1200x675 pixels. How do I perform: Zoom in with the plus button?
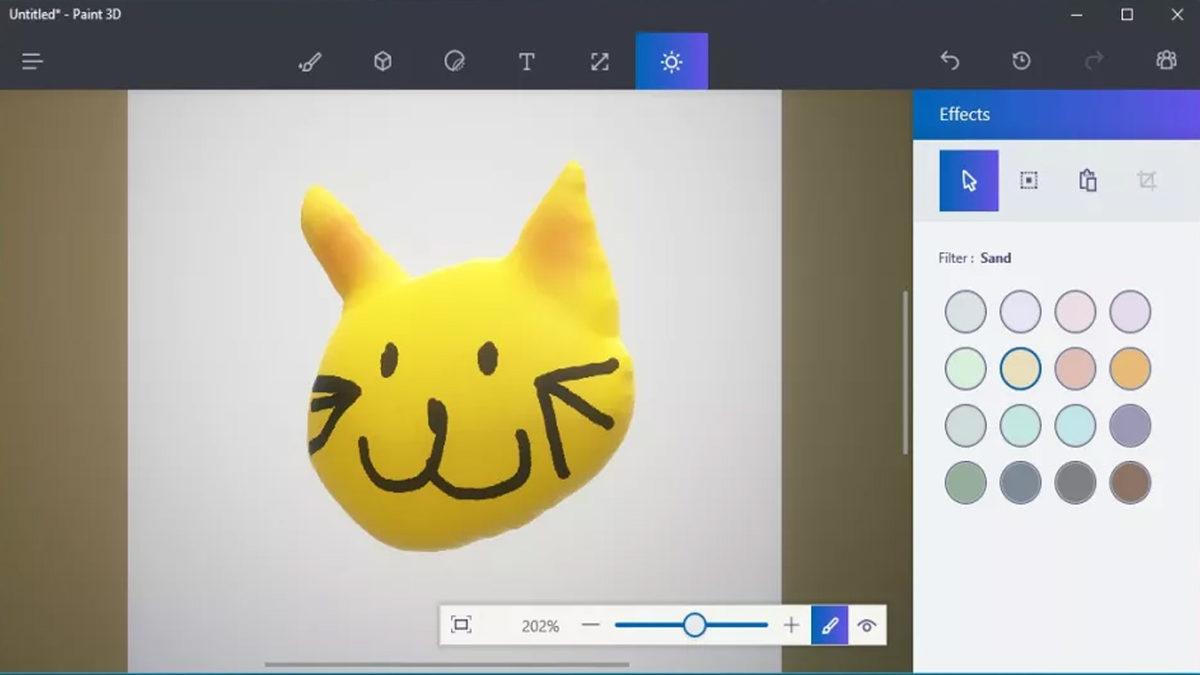tap(791, 626)
